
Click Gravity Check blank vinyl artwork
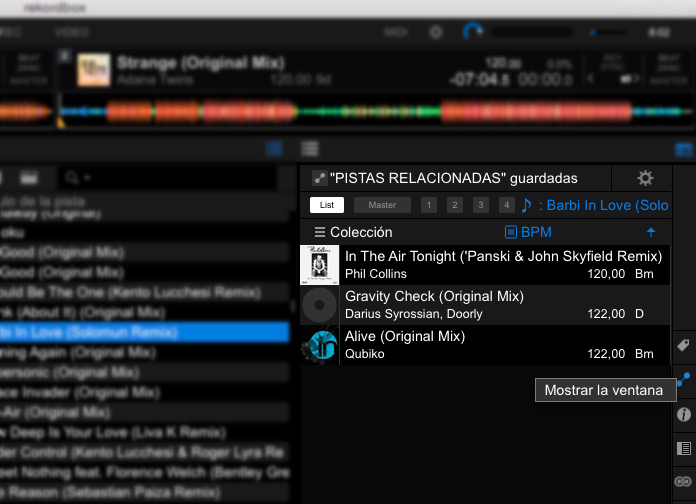[320, 305]
